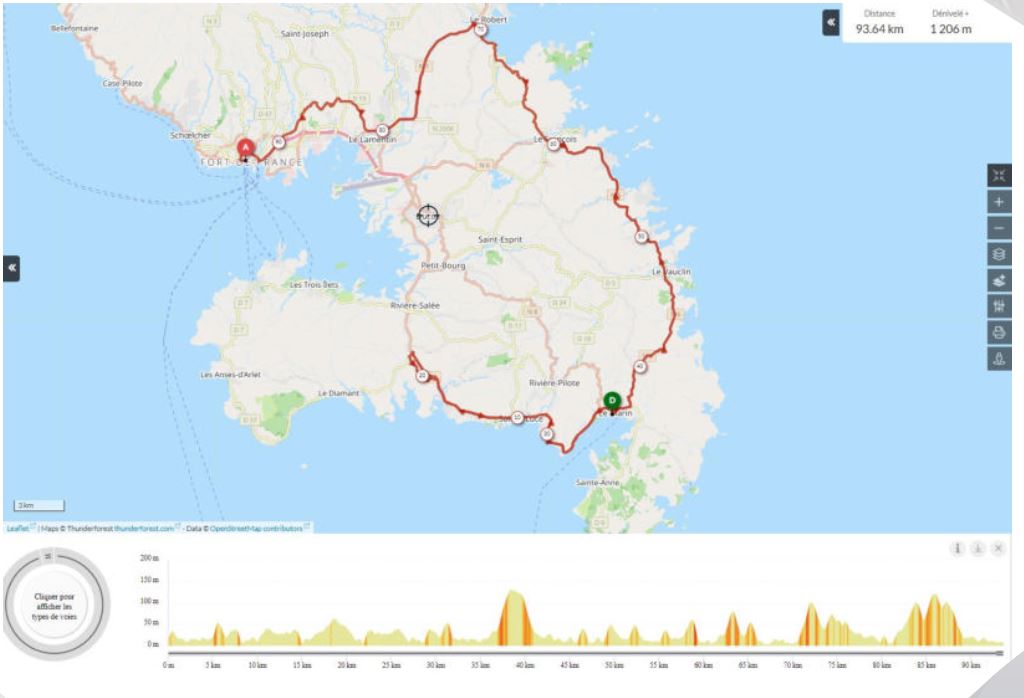The height and width of the screenshot is (698, 1024).
Task: Open the map layers stack icon
Action: pyautogui.click(x=999, y=254)
